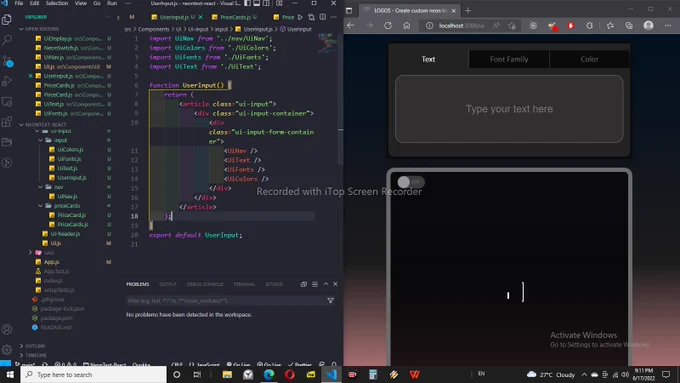
Task: Open Microsoft Edge from the taskbar
Action: [269, 374]
